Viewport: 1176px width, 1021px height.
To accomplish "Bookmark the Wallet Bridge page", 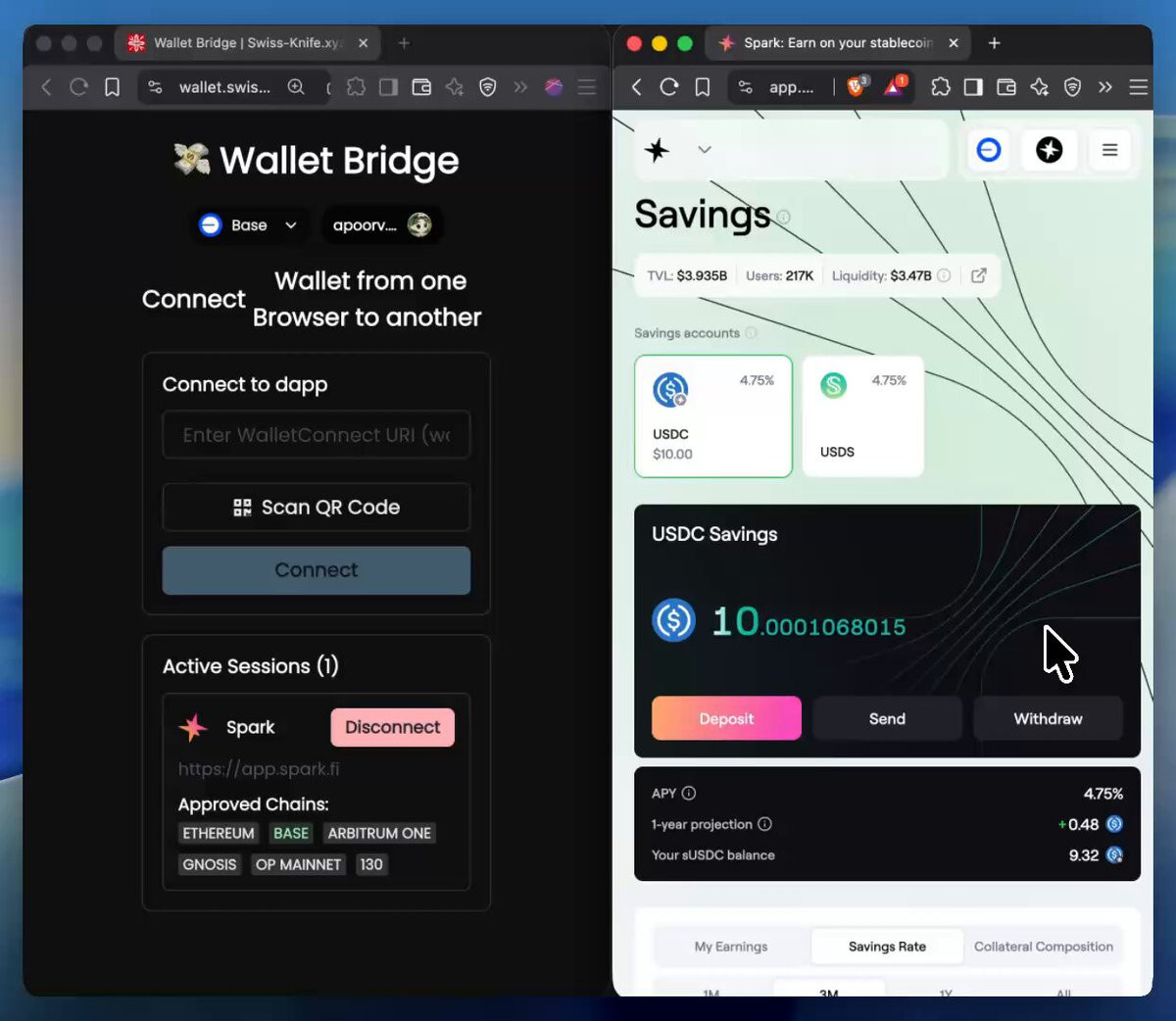I will click(112, 87).
